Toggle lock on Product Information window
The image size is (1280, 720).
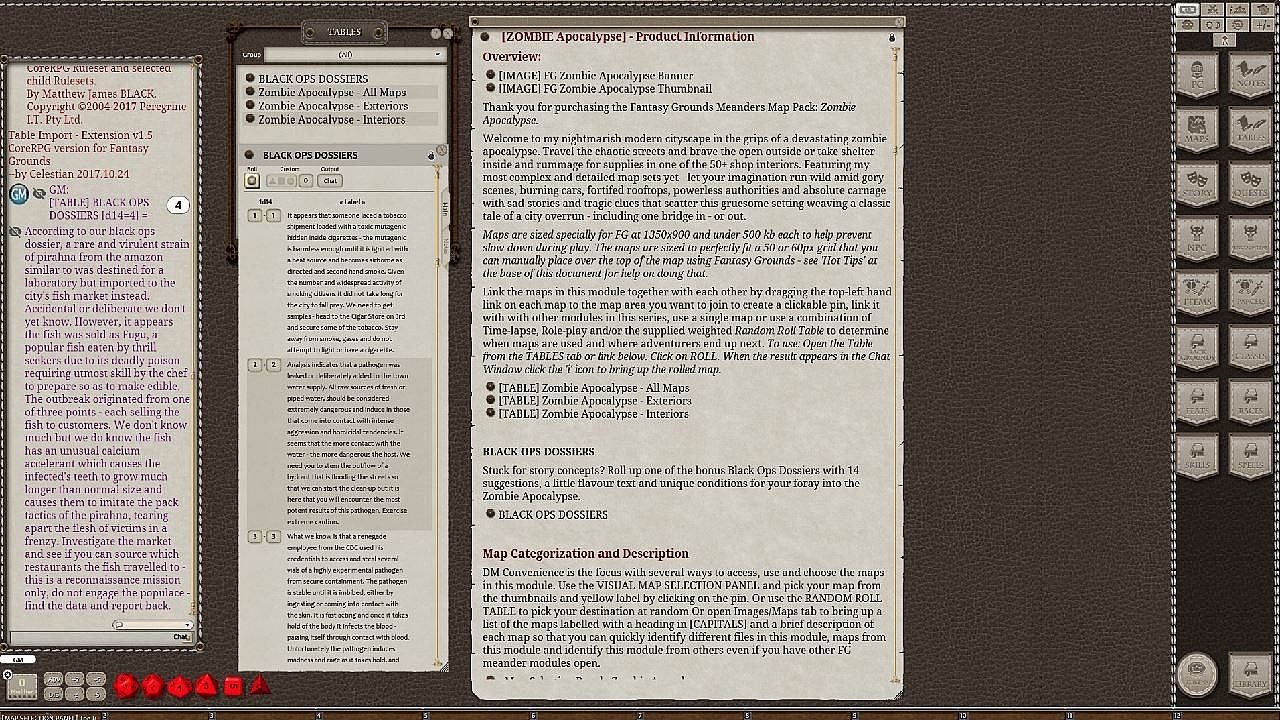pyautogui.click(x=891, y=38)
